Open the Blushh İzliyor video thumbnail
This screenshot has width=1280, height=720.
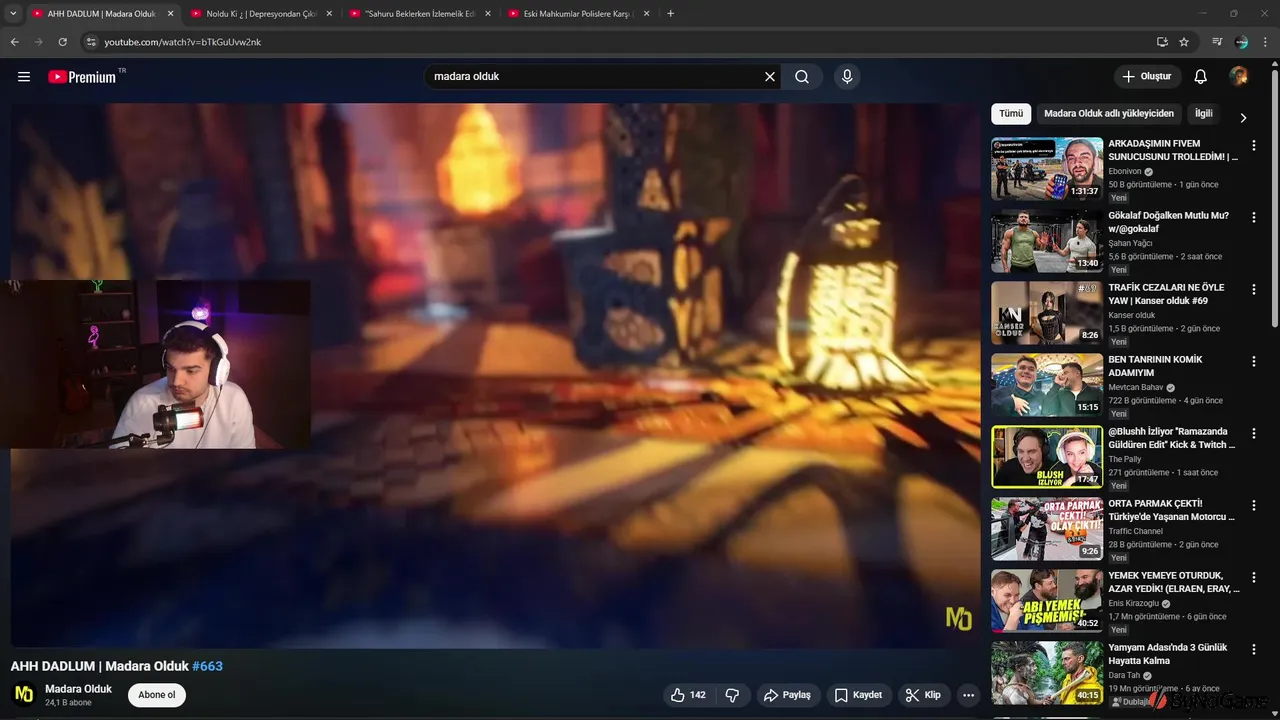tap(1047, 457)
